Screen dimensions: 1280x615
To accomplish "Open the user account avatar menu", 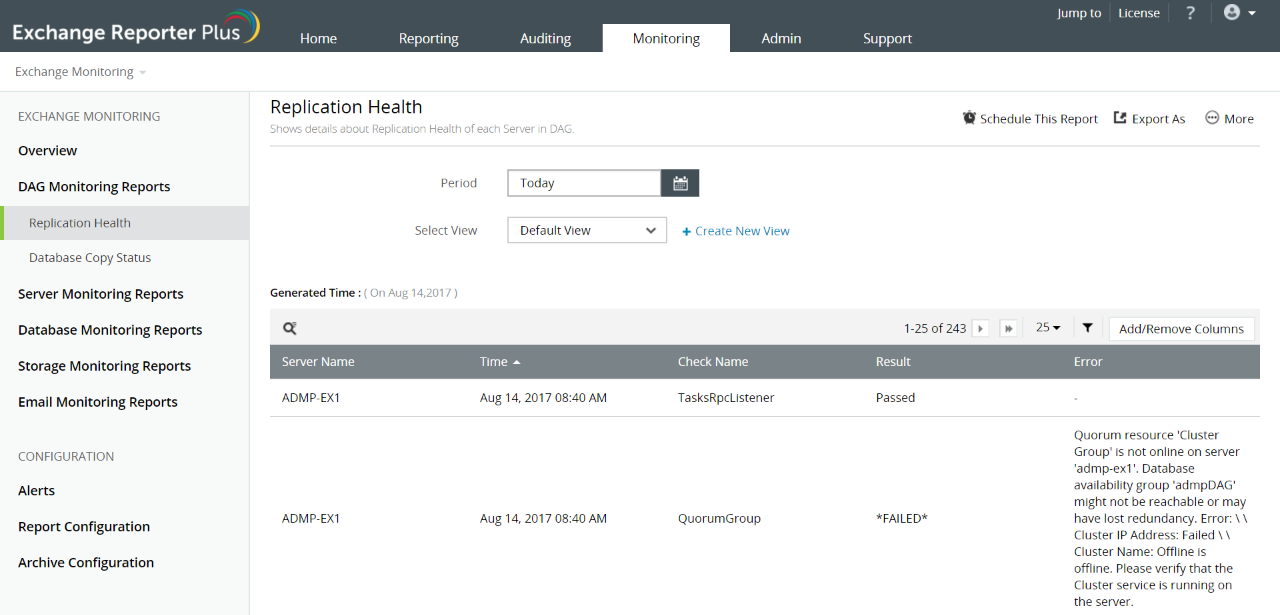I will point(1239,13).
